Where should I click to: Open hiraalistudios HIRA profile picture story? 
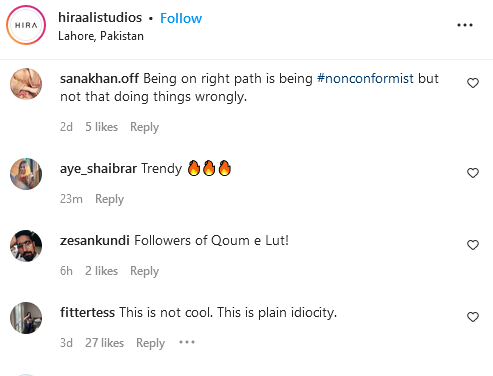tap(26, 25)
